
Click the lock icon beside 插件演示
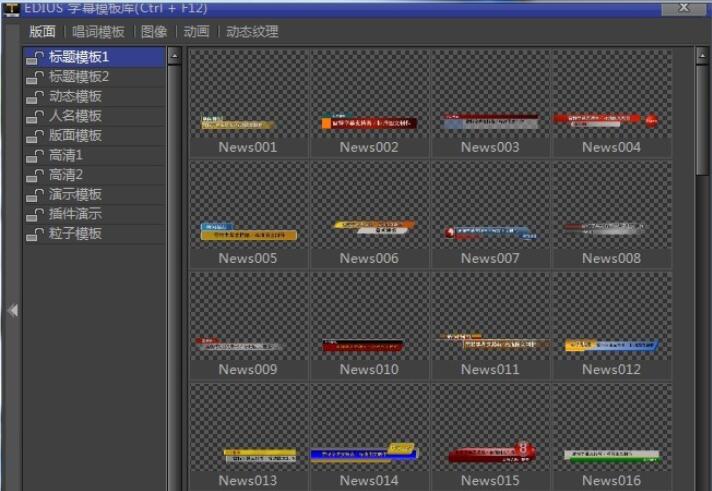(35, 214)
